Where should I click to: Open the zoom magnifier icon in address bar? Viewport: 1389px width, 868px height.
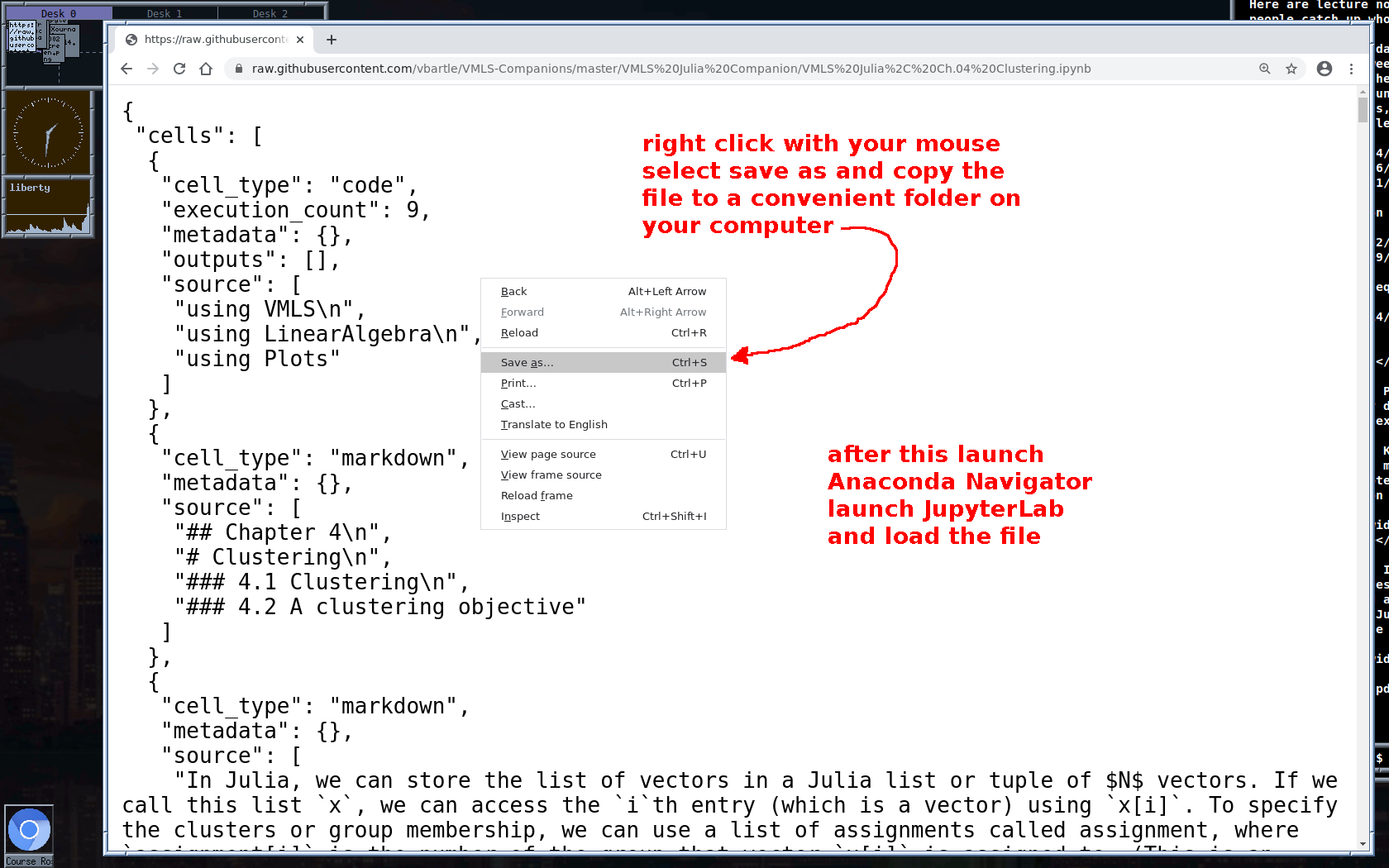pyautogui.click(x=1265, y=69)
